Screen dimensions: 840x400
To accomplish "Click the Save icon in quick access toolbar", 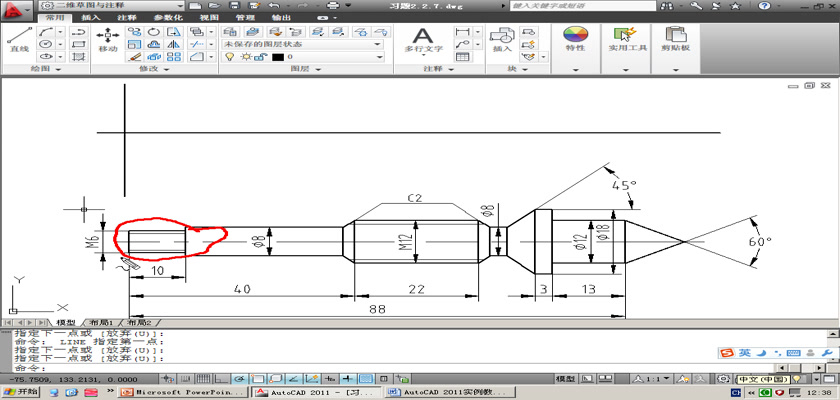I will point(234,5).
